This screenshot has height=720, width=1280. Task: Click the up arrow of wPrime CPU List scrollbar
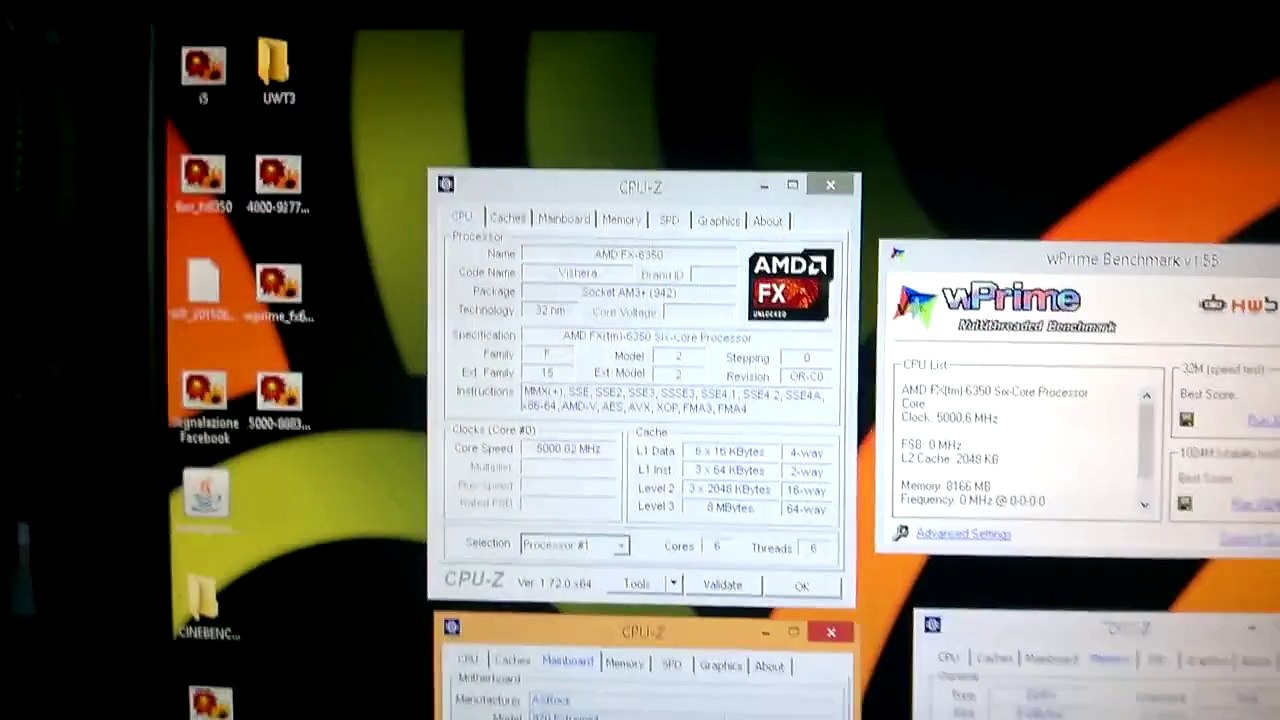point(1146,397)
